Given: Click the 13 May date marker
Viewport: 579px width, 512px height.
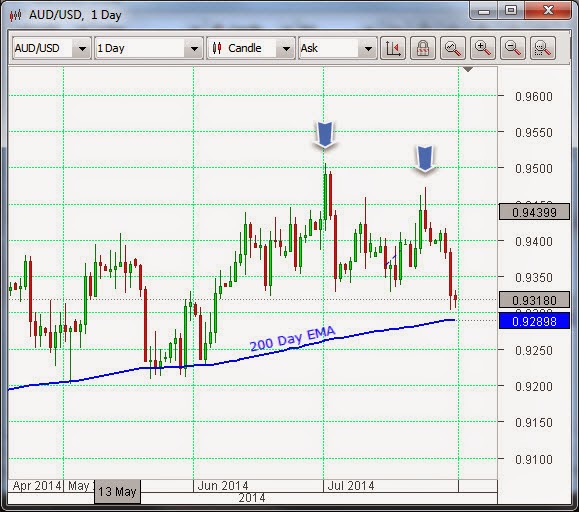Looking at the screenshot, I should click(x=117, y=492).
